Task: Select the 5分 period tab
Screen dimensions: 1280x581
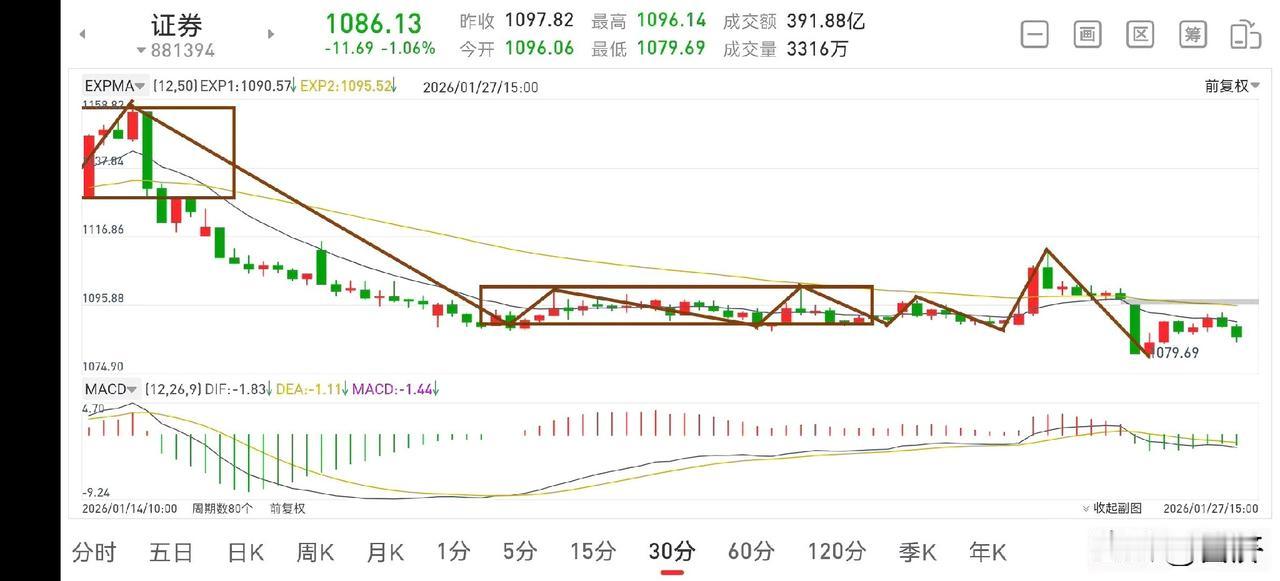Action: pyautogui.click(x=519, y=551)
